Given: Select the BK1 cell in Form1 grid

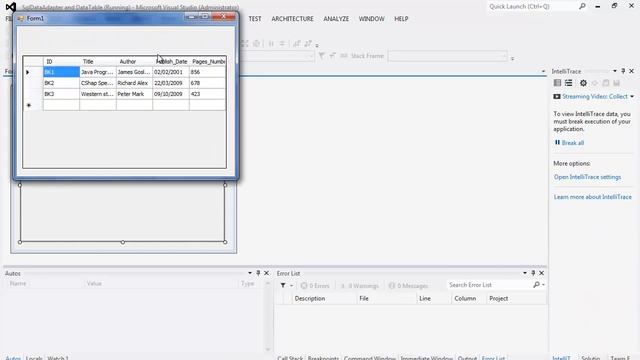Looking at the screenshot, I should 61,72.
